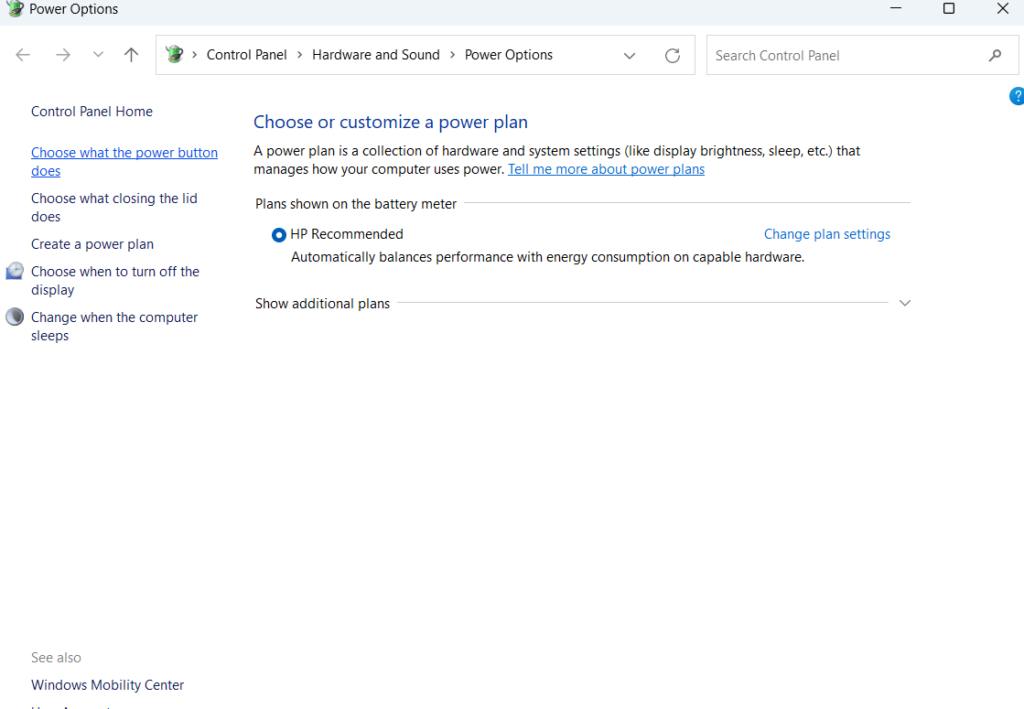Click Show additional plans label
This screenshot has height=709, width=1024.
point(323,304)
